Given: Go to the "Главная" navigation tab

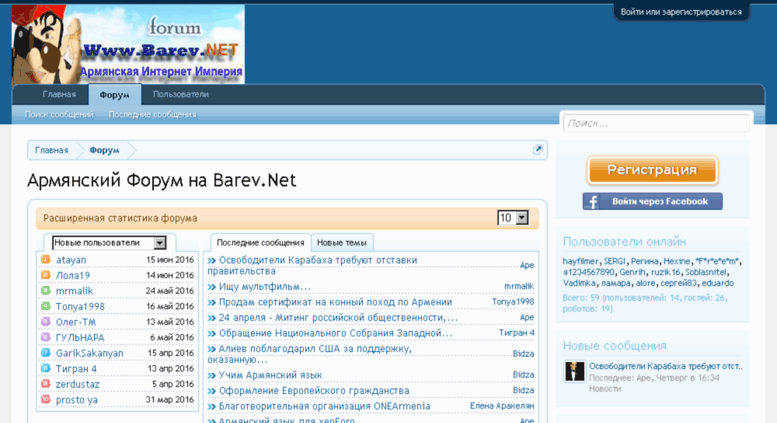Looking at the screenshot, I should pyautogui.click(x=59, y=94).
